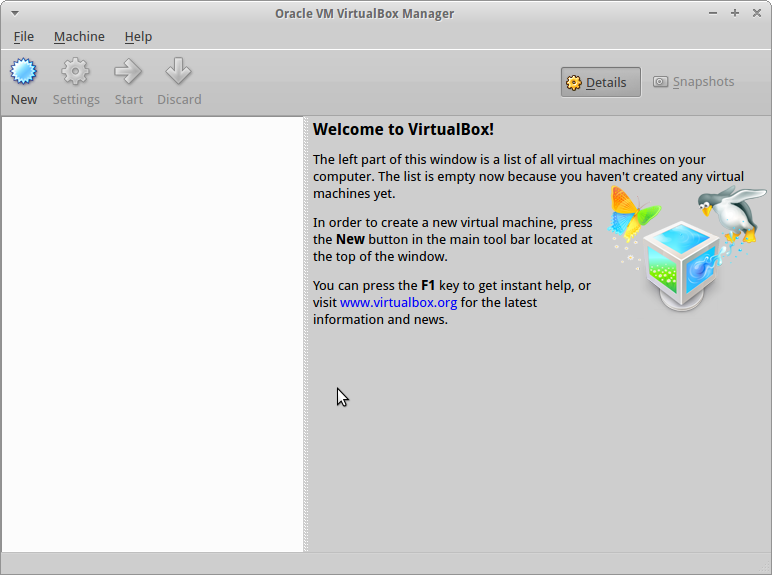Click the empty virtual machine list pane
Image resolution: width=772 pixels, height=575 pixels.
point(153,334)
